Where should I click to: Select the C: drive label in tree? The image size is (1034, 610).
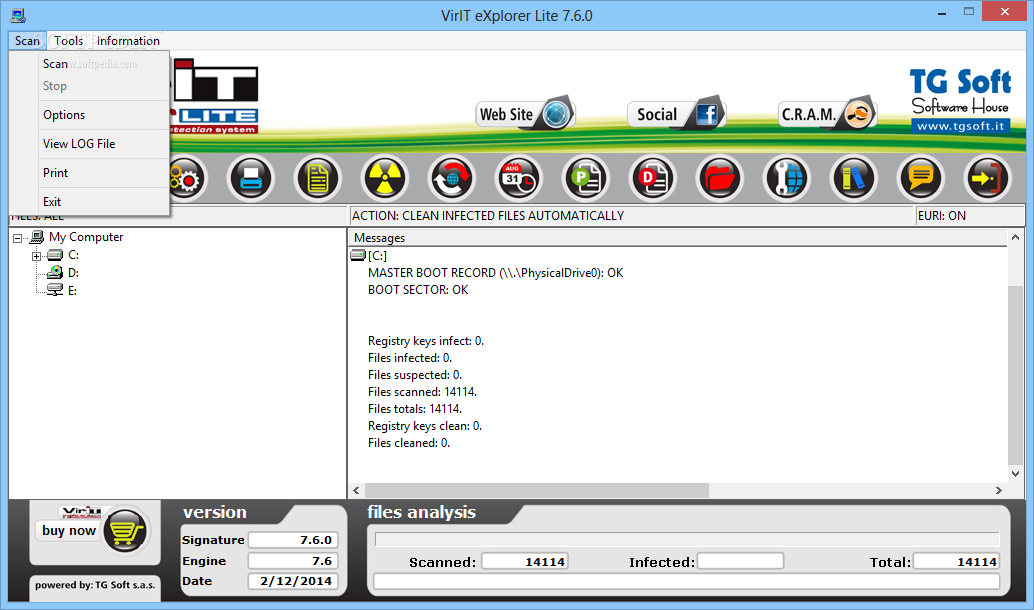coord(73,255)
